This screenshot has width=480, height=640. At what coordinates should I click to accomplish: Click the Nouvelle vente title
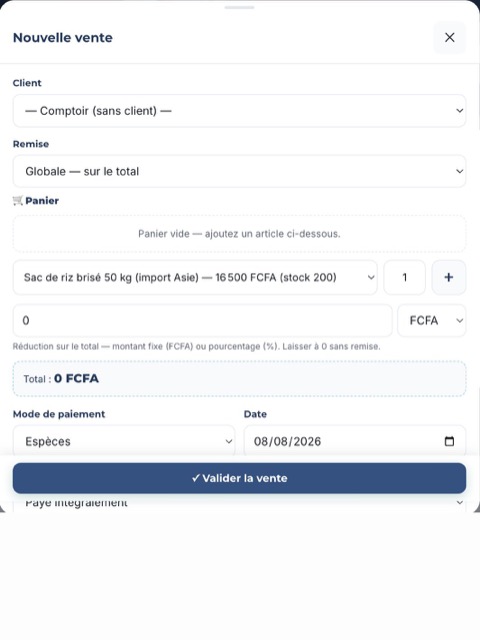point(63,38)
